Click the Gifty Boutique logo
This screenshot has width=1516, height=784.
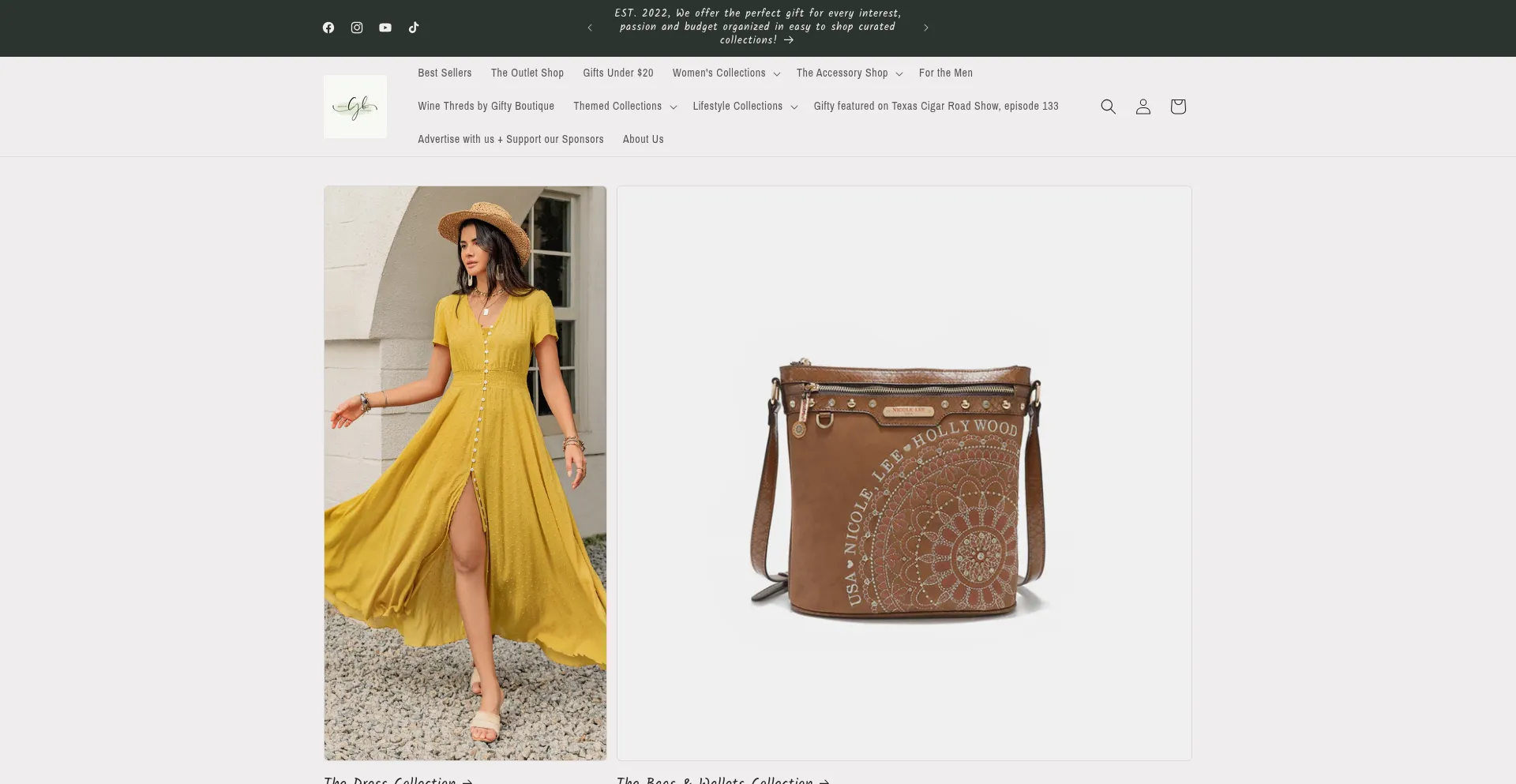[355, 107]
